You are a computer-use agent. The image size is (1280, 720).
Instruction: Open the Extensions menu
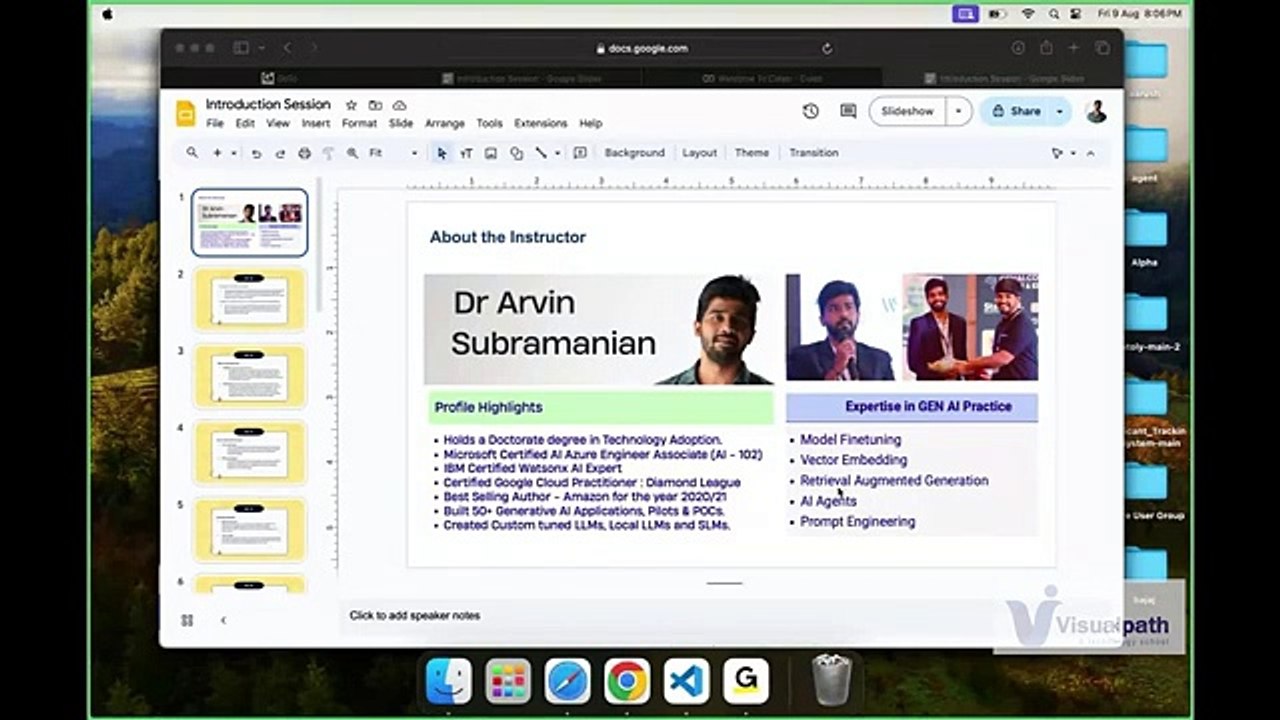click(x=541, y=123)
